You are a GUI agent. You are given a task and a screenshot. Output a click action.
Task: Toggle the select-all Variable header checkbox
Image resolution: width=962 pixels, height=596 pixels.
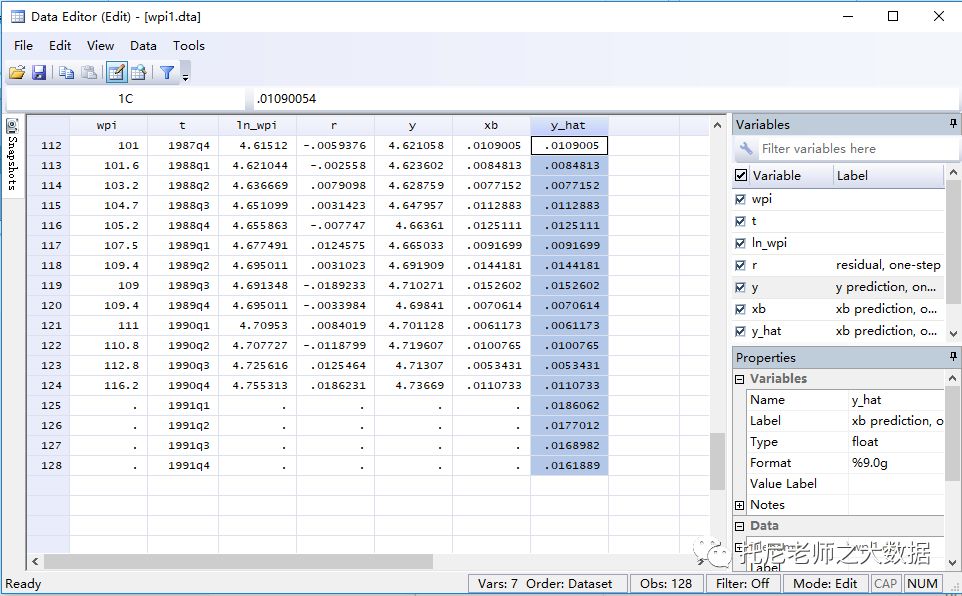741,176
